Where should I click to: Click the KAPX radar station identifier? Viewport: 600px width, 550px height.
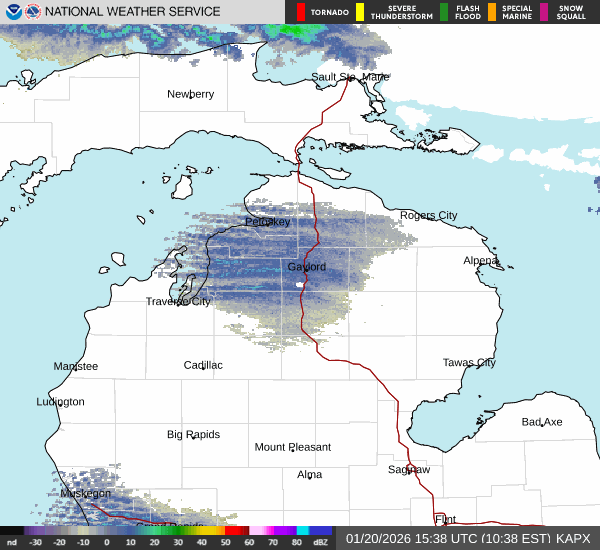(573, 538)
